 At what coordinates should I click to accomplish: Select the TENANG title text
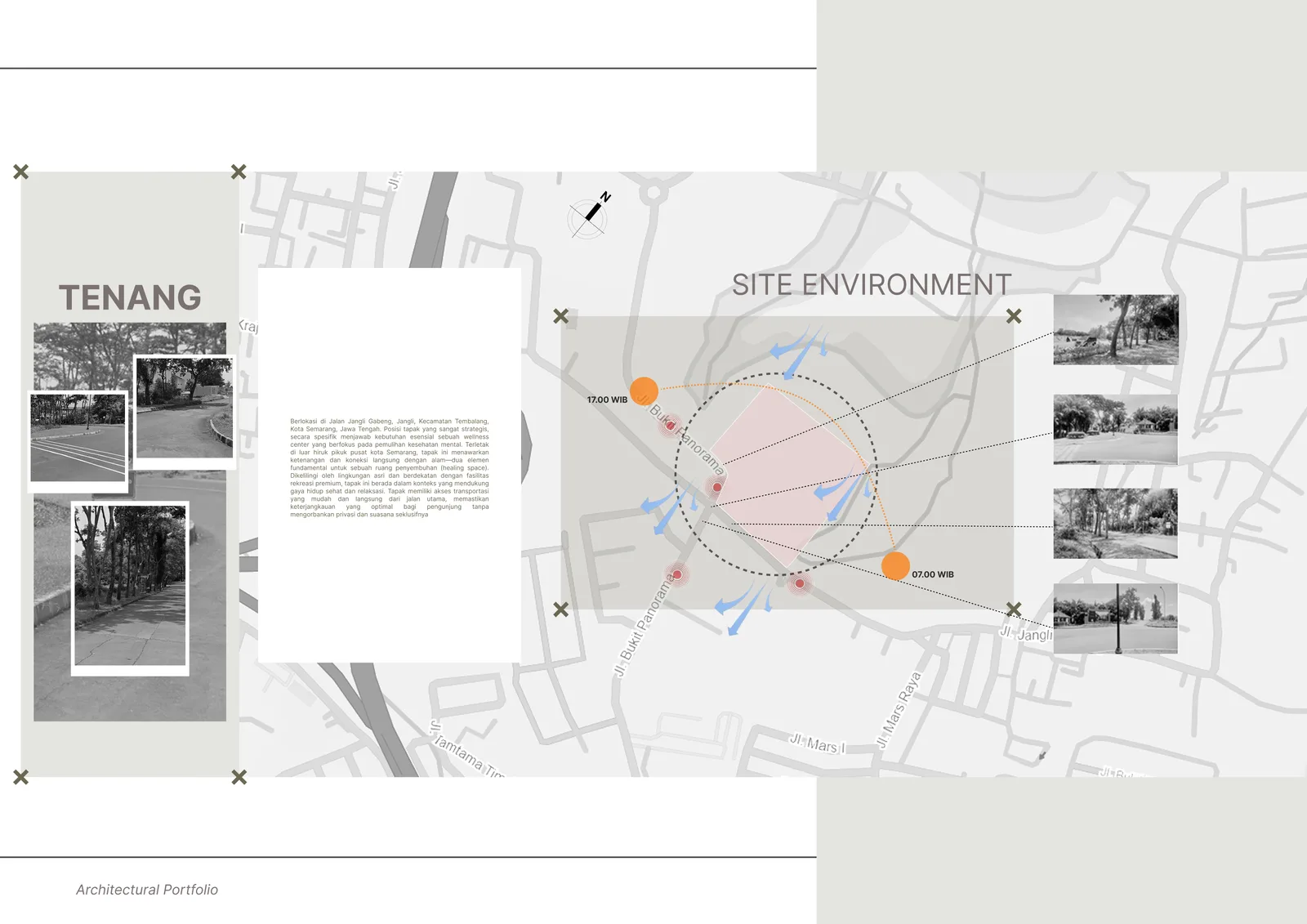click(130, 297)
